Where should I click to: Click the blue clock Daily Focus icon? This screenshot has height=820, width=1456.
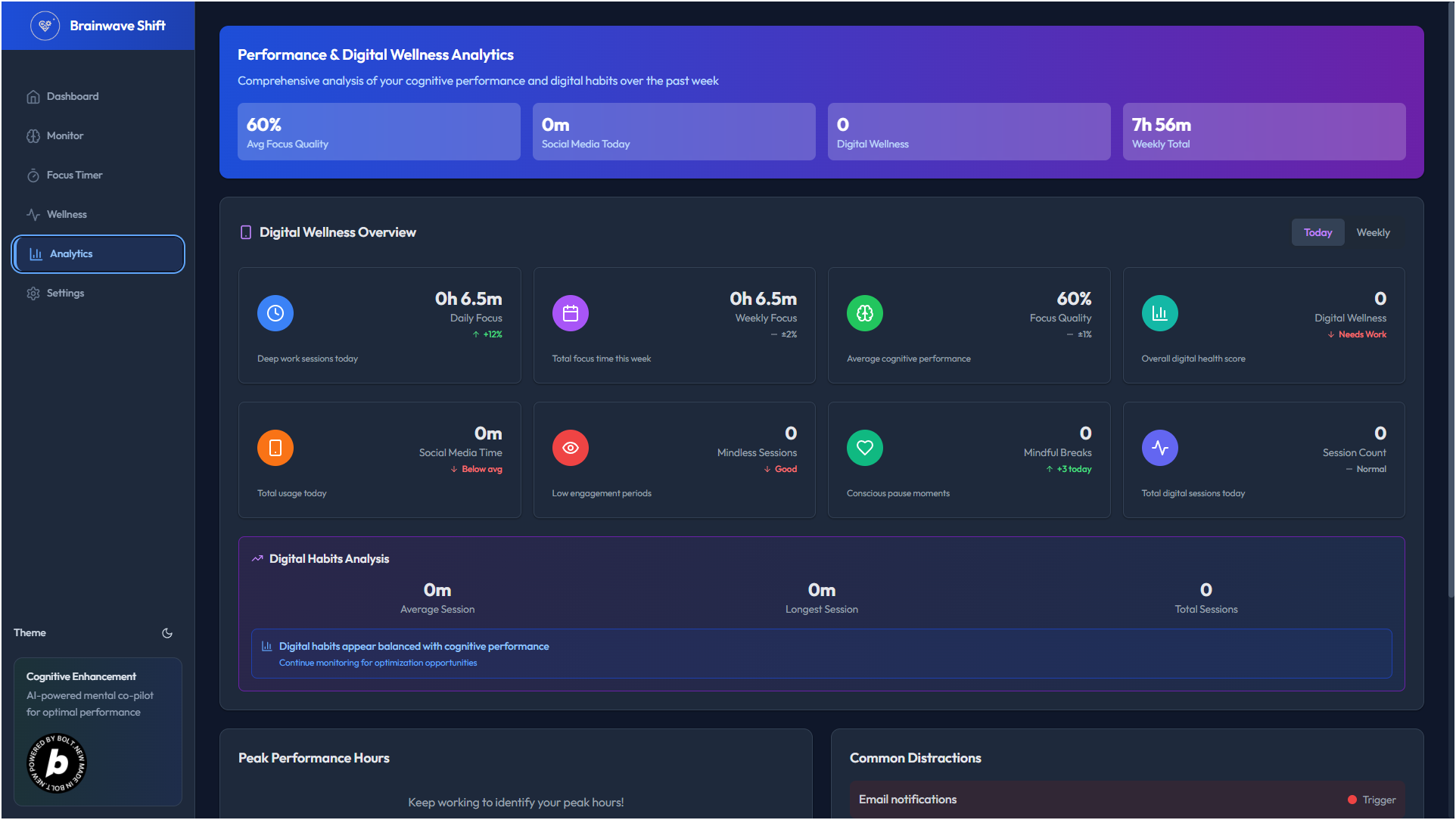[275, 313]
